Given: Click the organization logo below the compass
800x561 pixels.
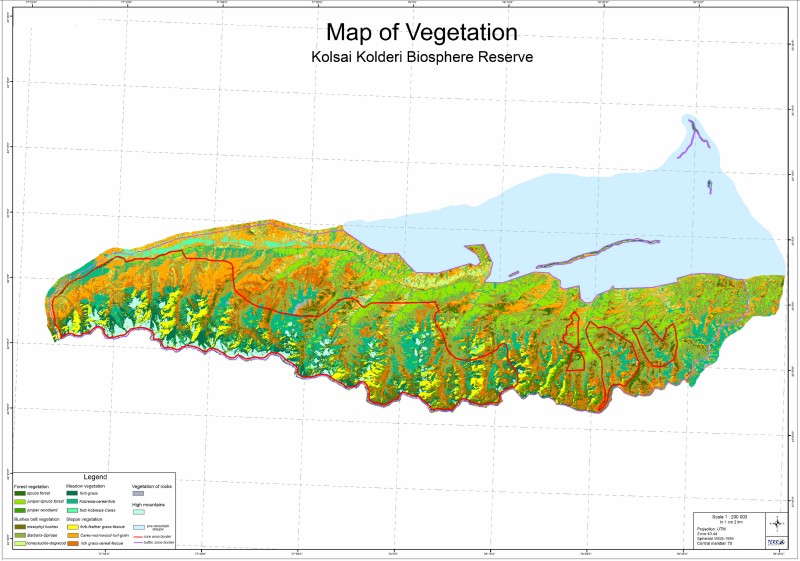Looking at the screenshot, I should click(776, 543).
